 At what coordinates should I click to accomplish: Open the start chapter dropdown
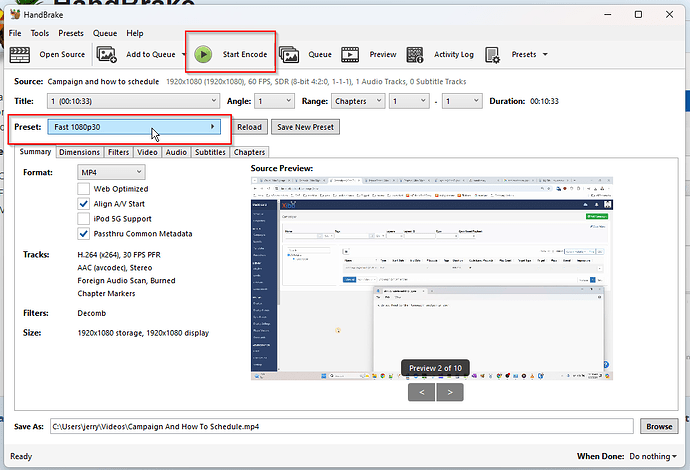(409, 101)
